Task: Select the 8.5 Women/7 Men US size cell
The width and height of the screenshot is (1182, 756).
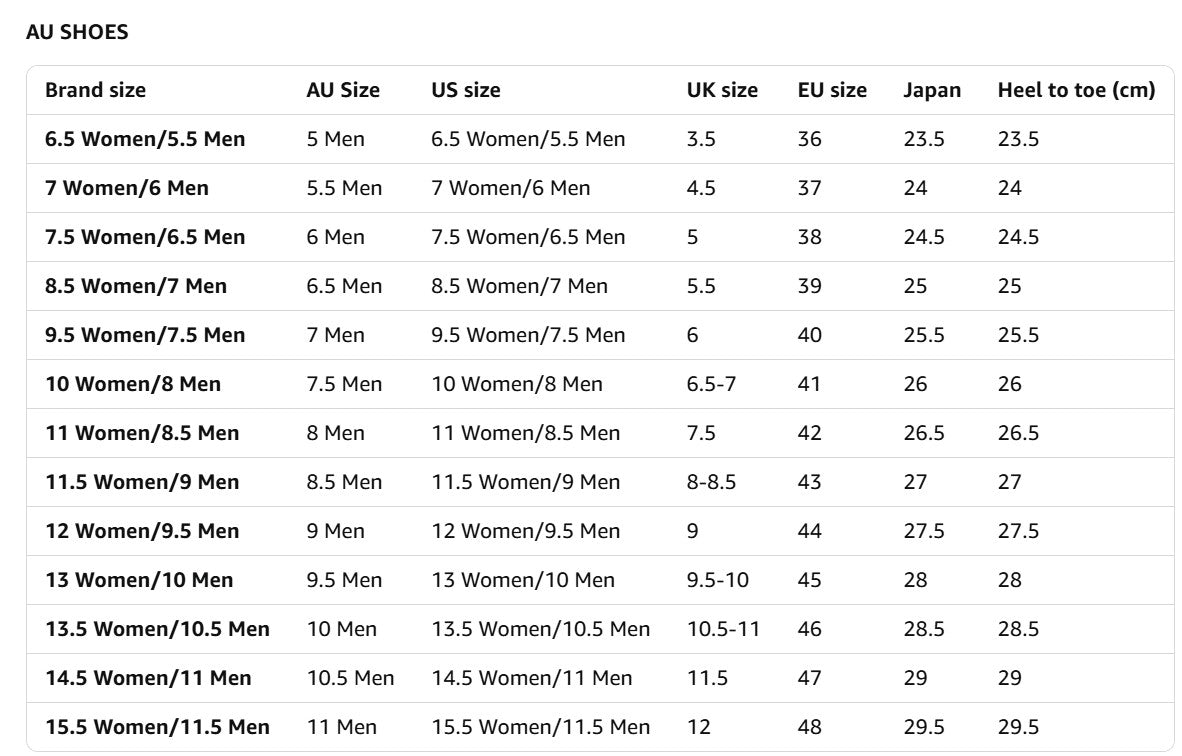Action: tap(519, 286)
